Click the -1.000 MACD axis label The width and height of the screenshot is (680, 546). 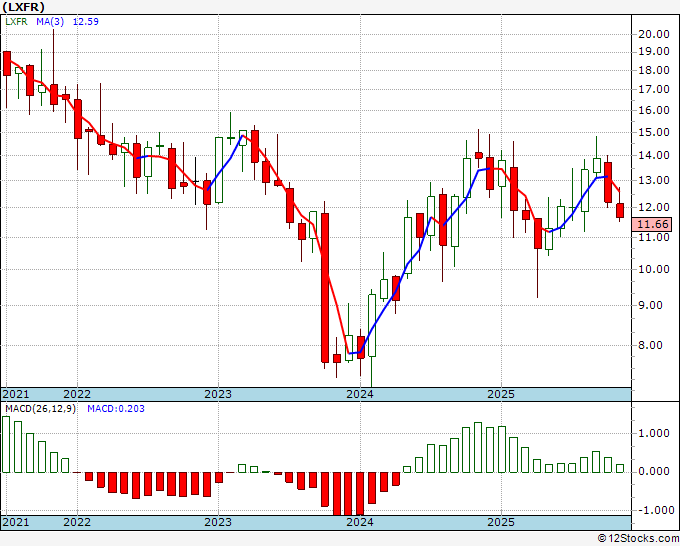(655, 509)
